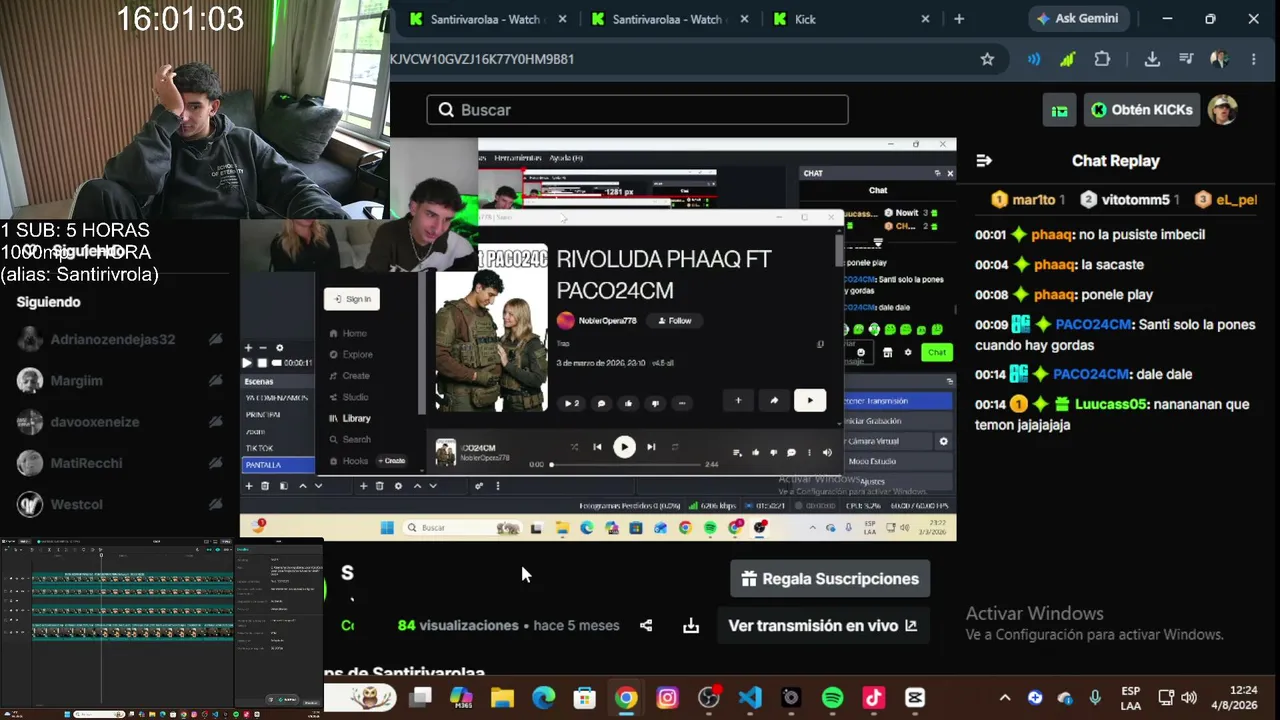Open the volume control in the system tray

click(1189, 698)
